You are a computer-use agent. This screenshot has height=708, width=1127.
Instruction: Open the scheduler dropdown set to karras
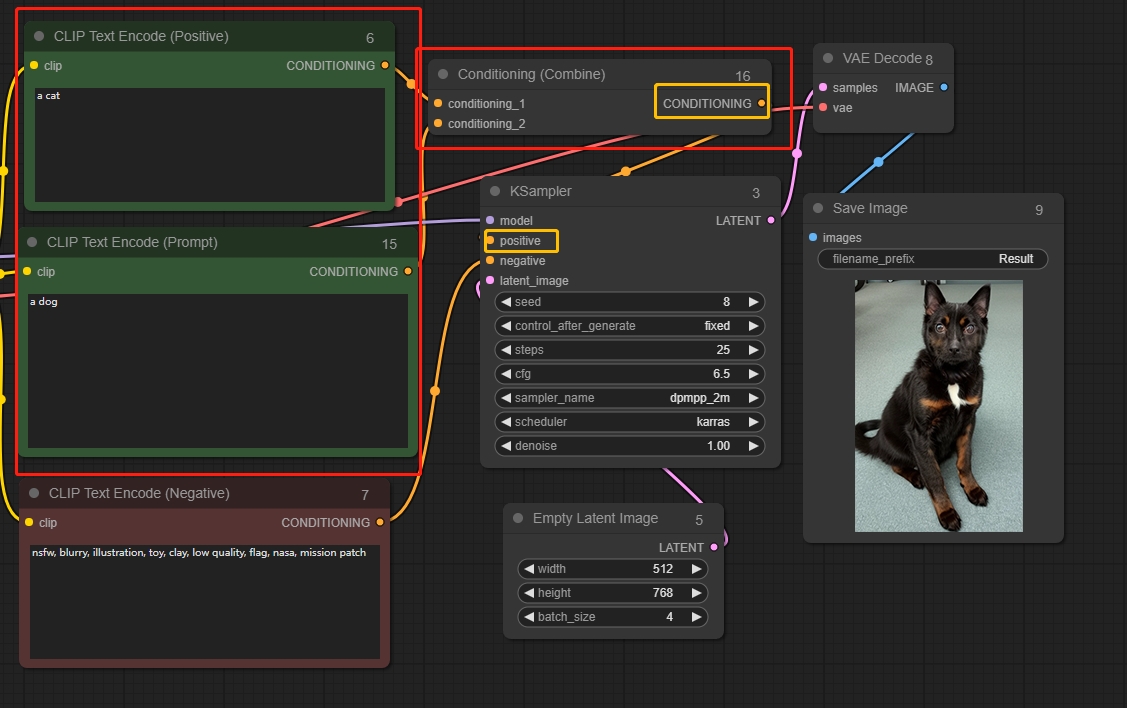(630, 422)
